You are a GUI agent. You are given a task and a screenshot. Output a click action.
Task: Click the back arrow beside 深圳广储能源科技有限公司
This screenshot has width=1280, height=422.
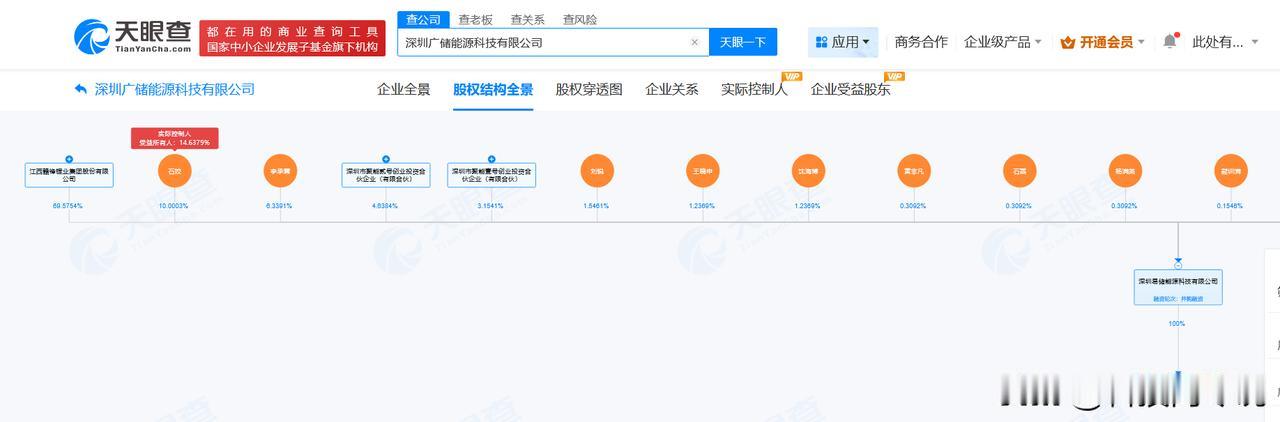(x=81, y=89)
